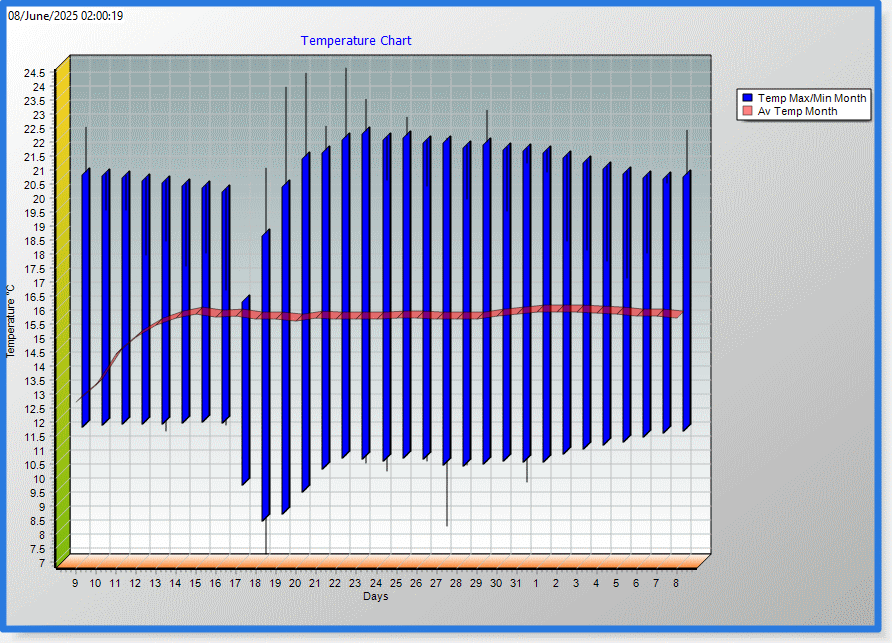This screenshot has width=892, height=643.
Task: Click the blue bar for day 18
Action: pyautogui.click(x=266, y=376)
